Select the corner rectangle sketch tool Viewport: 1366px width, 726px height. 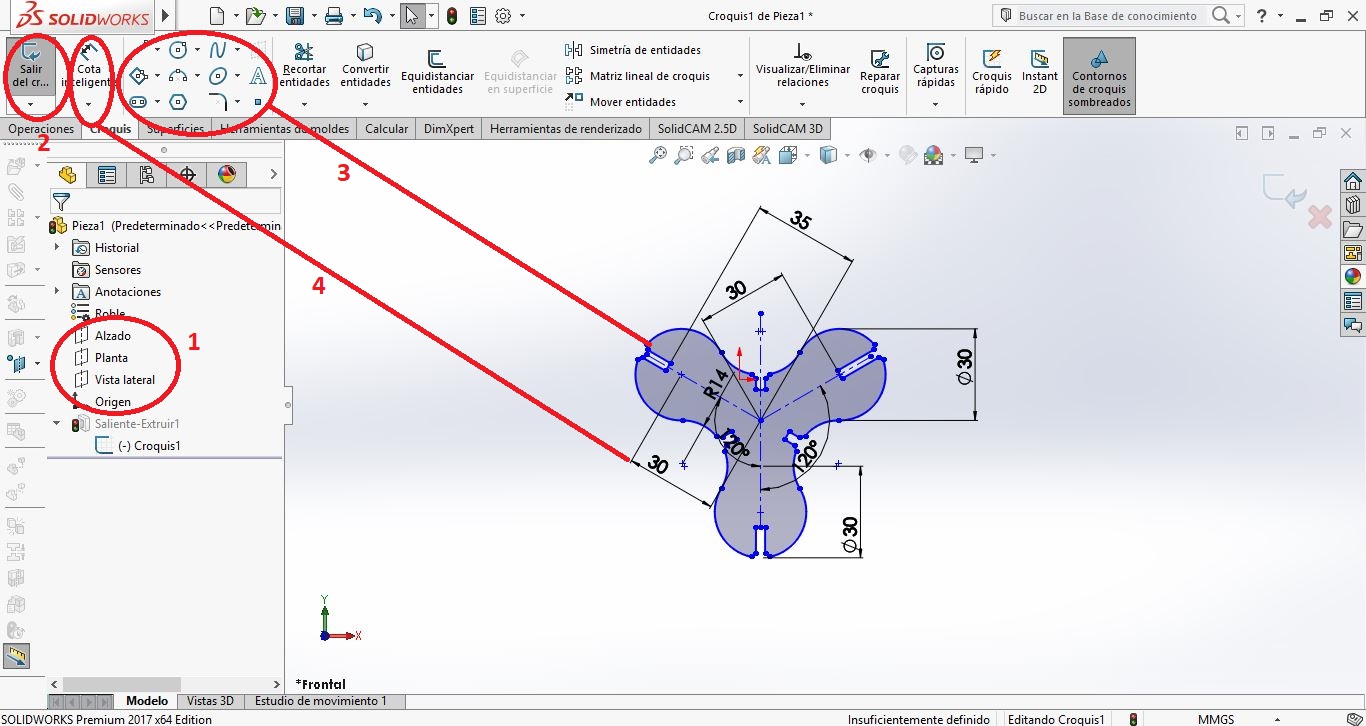tap(139, 76)
